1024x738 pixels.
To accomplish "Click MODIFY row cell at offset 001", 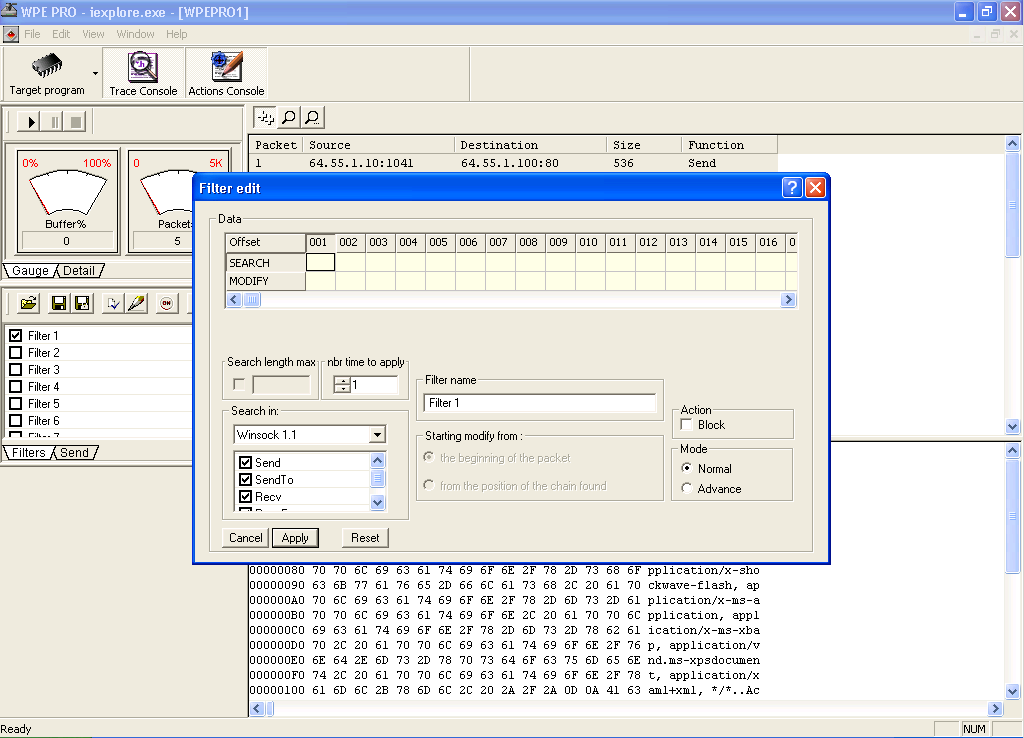I will tap(320, 281).
